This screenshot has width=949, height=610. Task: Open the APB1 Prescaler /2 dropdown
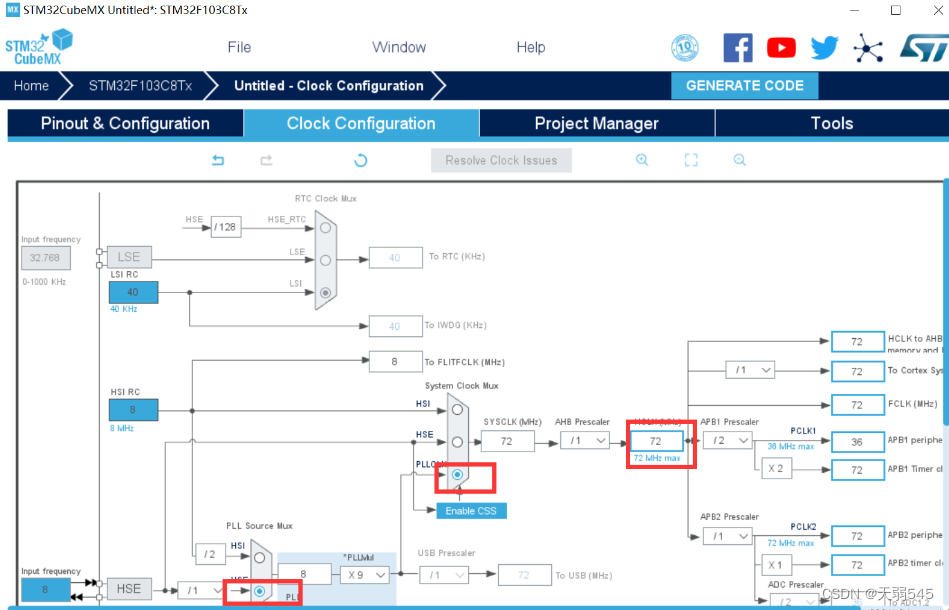coord(727,440)
